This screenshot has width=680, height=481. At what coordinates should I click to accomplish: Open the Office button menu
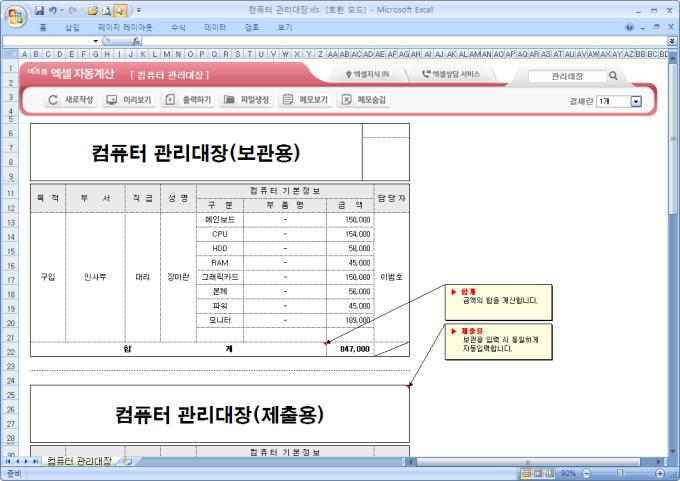pyautogui.click(x=16, y=16)
